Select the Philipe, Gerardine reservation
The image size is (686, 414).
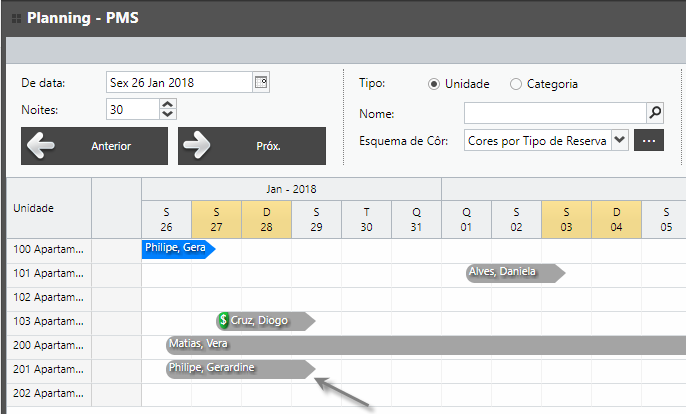tap(238, 368)
